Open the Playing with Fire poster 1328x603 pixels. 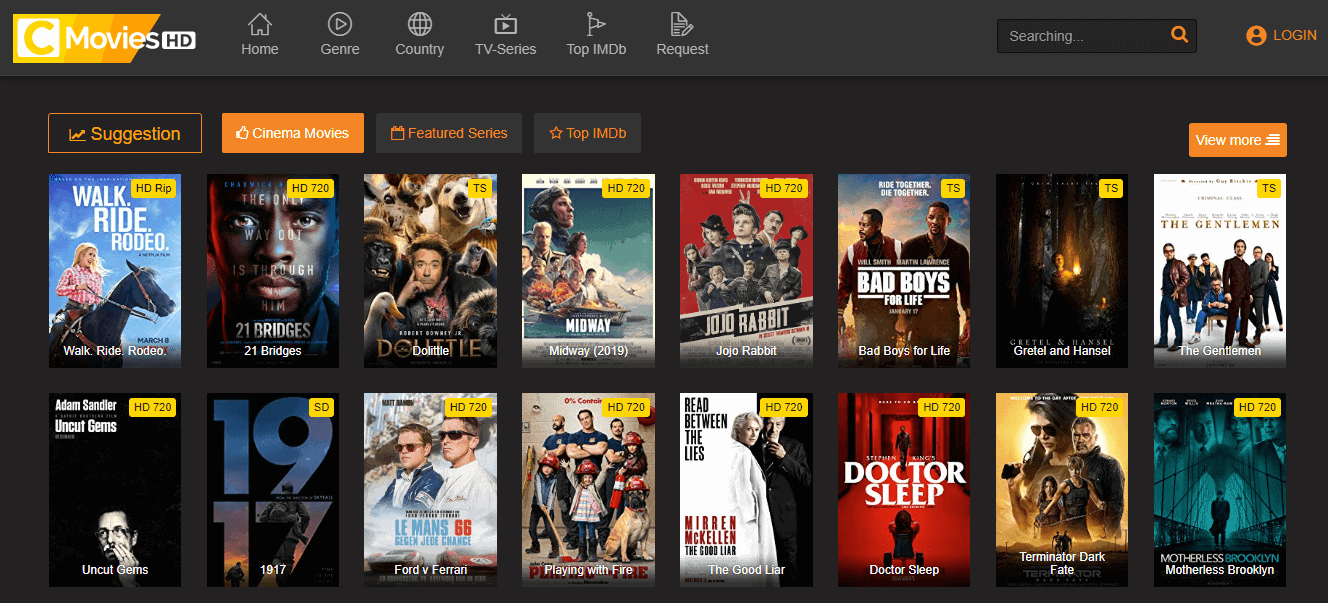(588, 490)
